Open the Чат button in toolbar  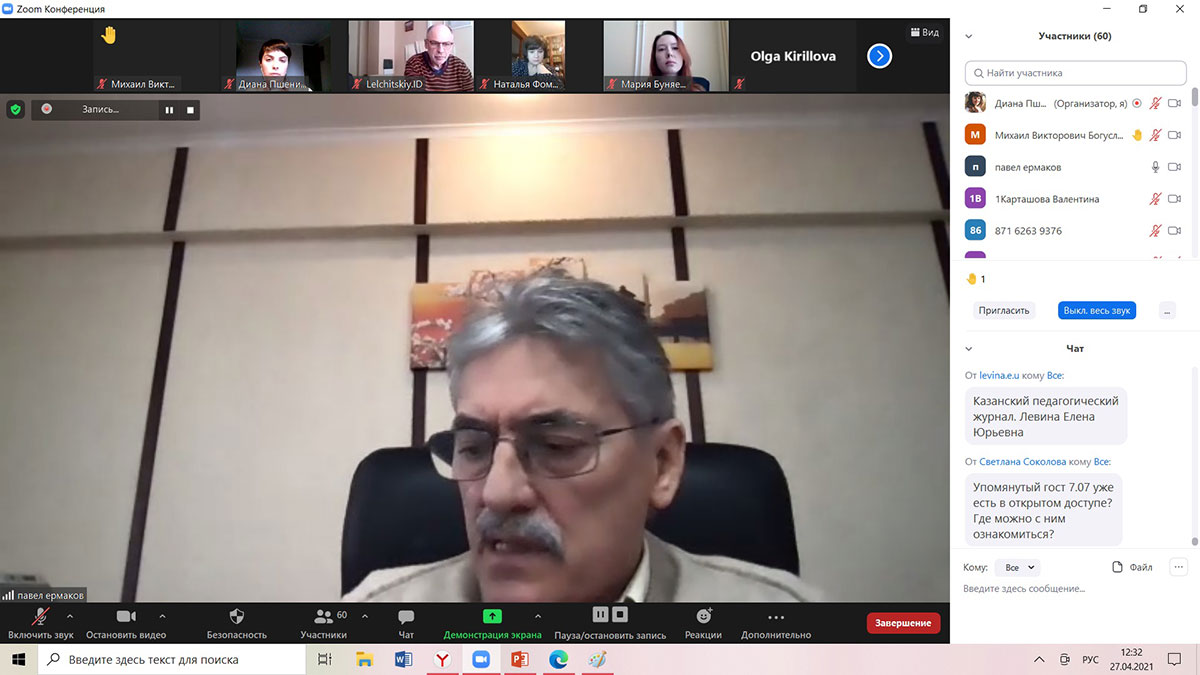pos(406,624)
